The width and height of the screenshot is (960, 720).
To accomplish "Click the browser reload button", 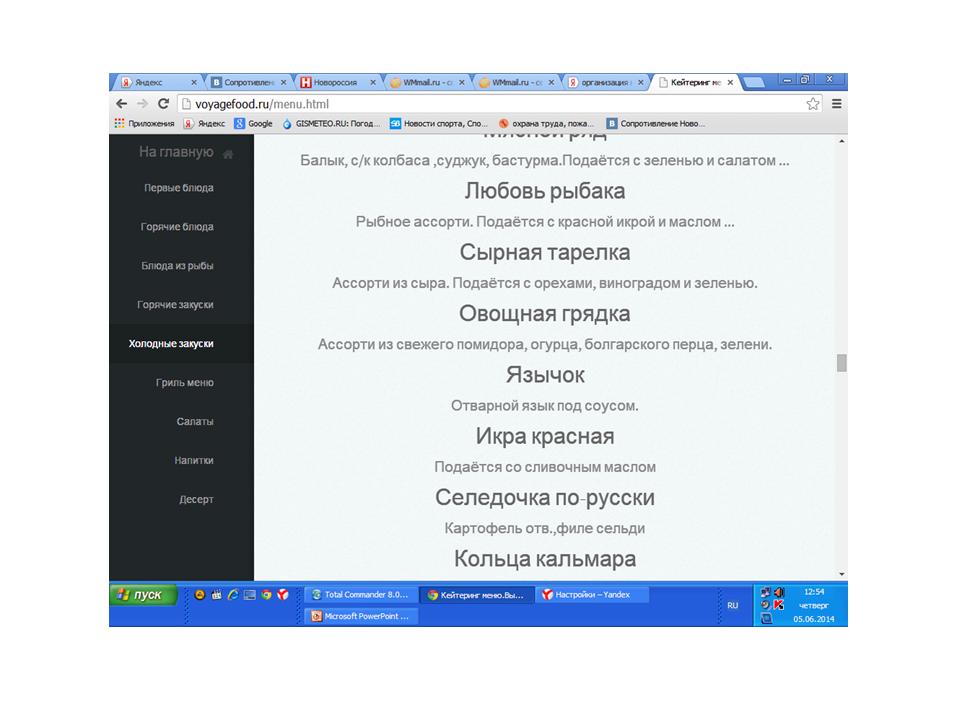I will pyautogui.click(x=163, y=104).
